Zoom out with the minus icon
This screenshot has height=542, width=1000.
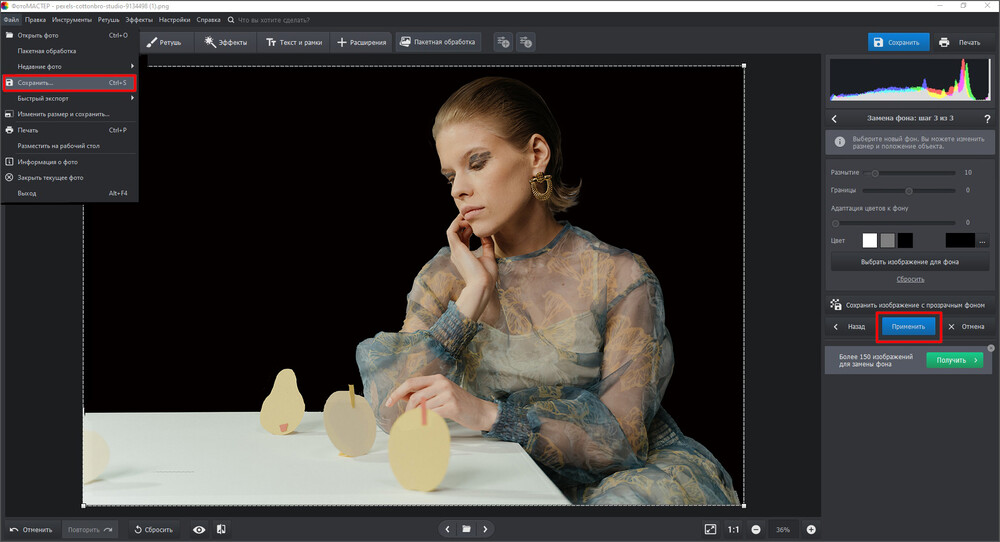coord(756,529)
